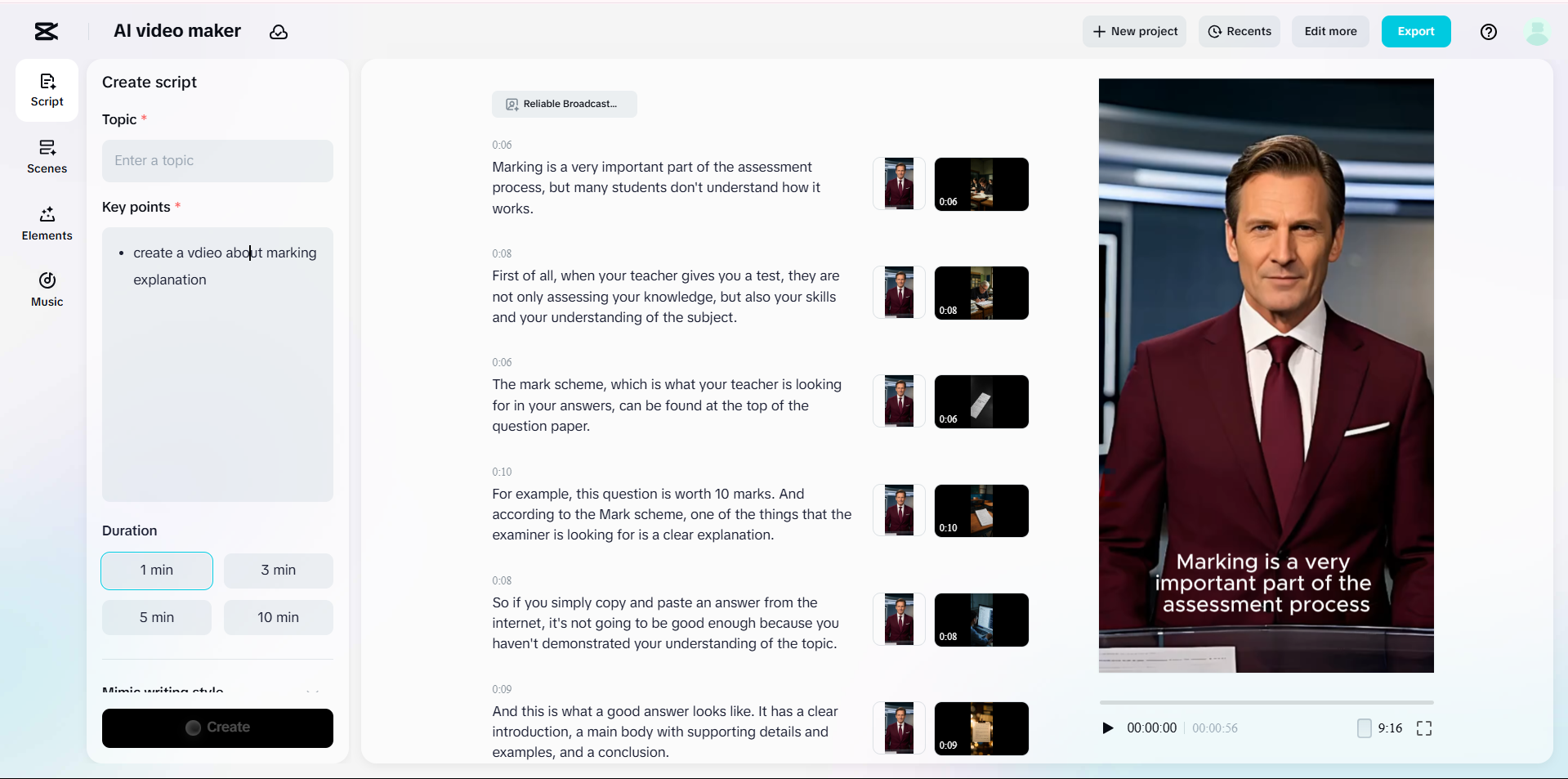This screenshot has height=779, width=1568.
Task: Click New project in the top bar
Action: pos(1134,31)
